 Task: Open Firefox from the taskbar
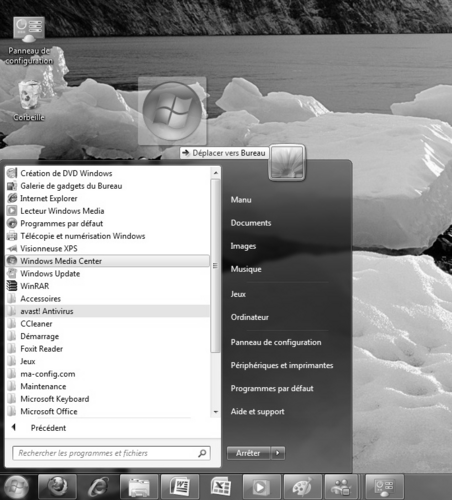[57, 487]
